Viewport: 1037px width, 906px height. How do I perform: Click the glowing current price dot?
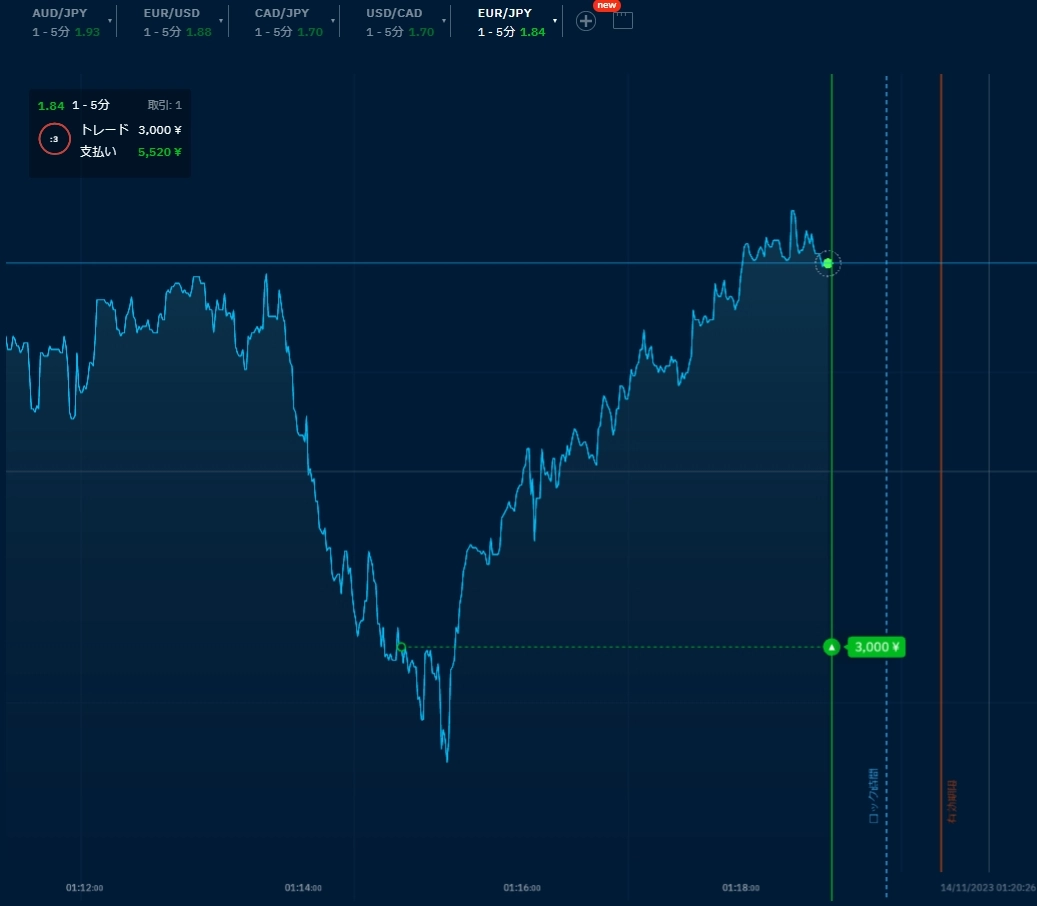pyautogui.click(x=827, y=263)
